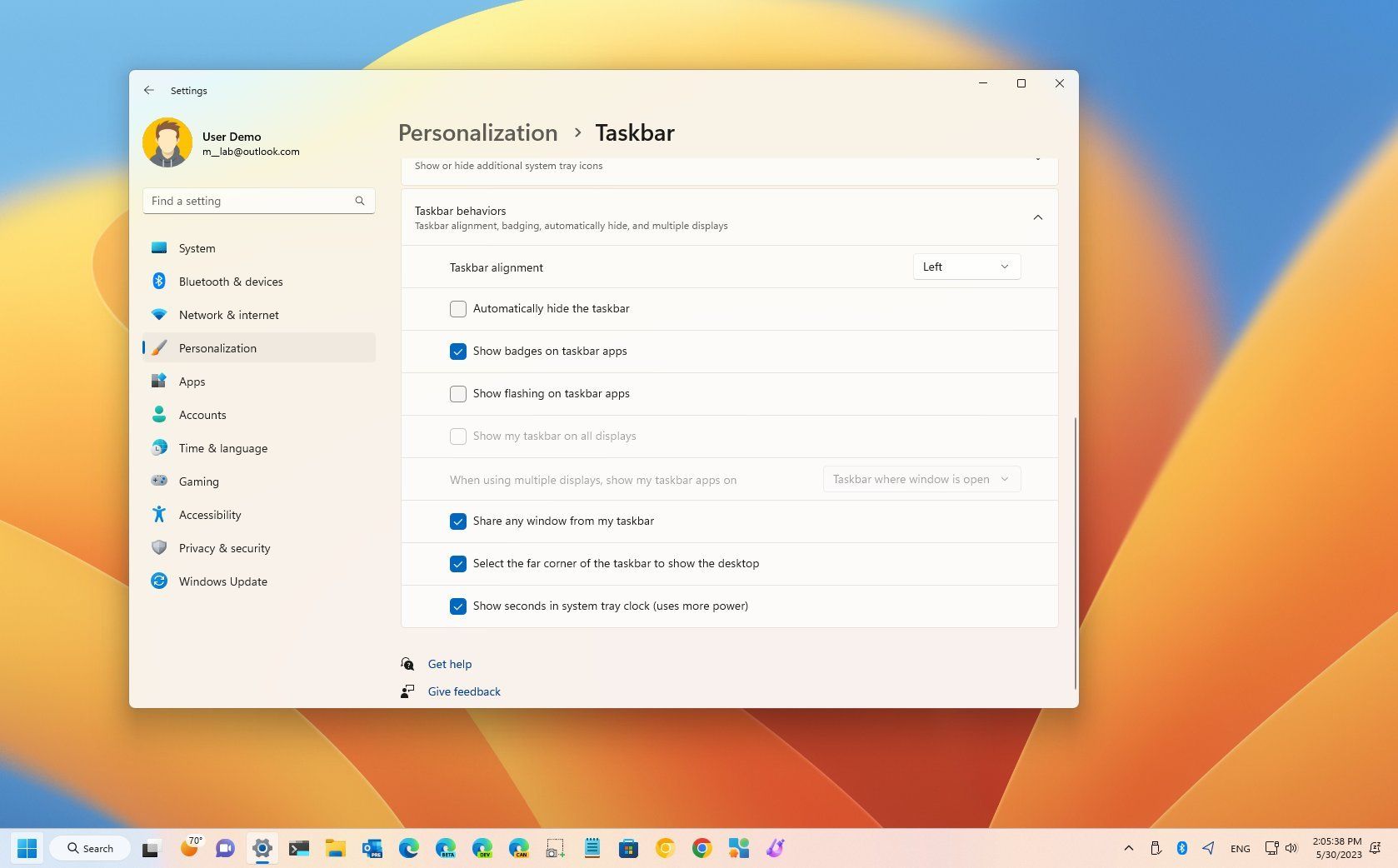
Task: Disable Show seconds in system tray clock
Action: pos(458,606)
